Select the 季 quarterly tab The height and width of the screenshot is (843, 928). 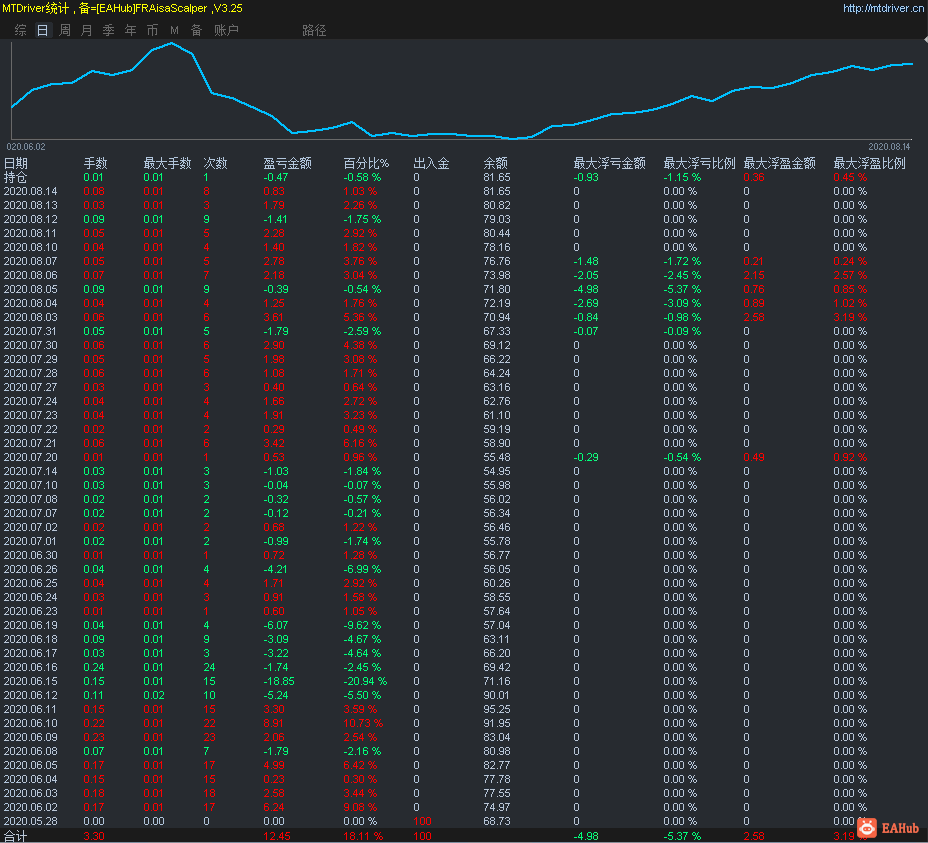[108, 31]
